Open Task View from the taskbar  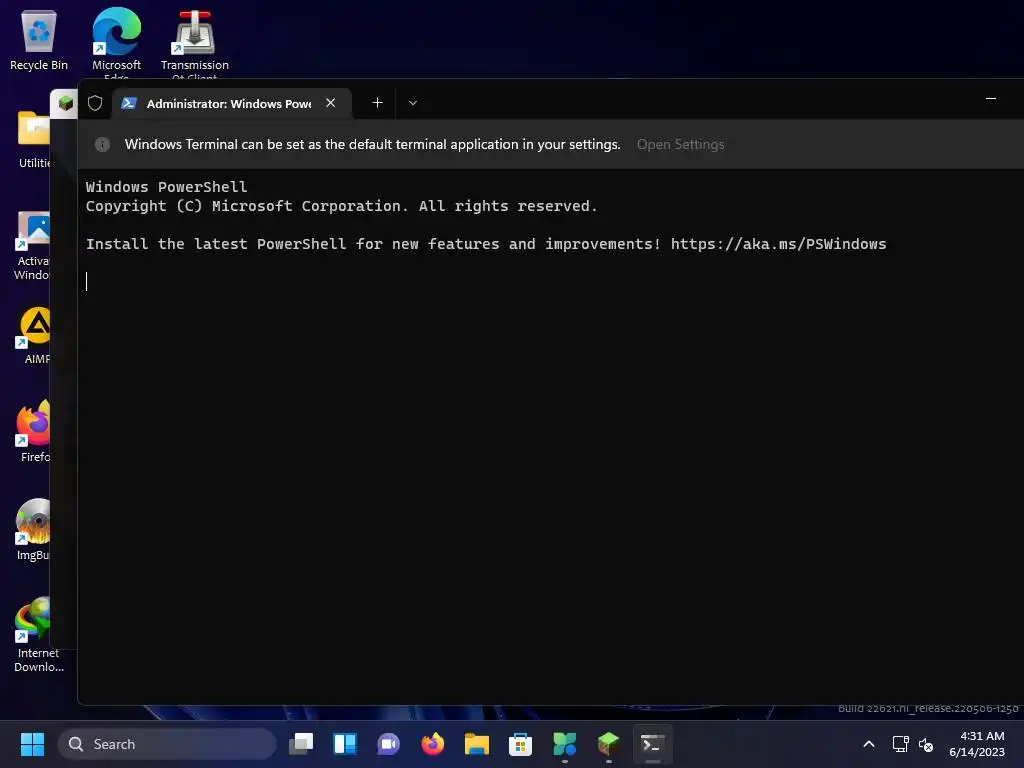click(301, 744)
